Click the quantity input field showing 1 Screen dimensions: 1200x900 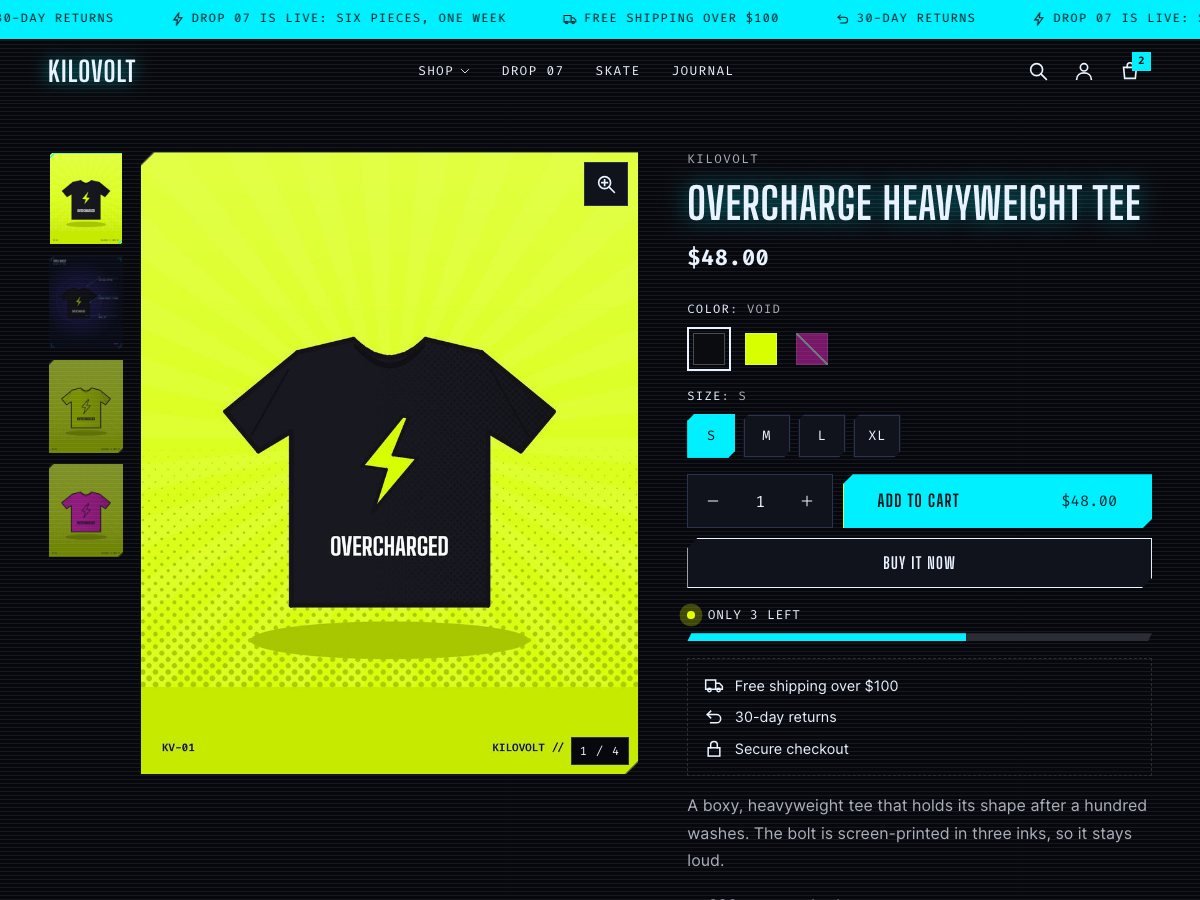pyautogui.click(x=760, y=501)
